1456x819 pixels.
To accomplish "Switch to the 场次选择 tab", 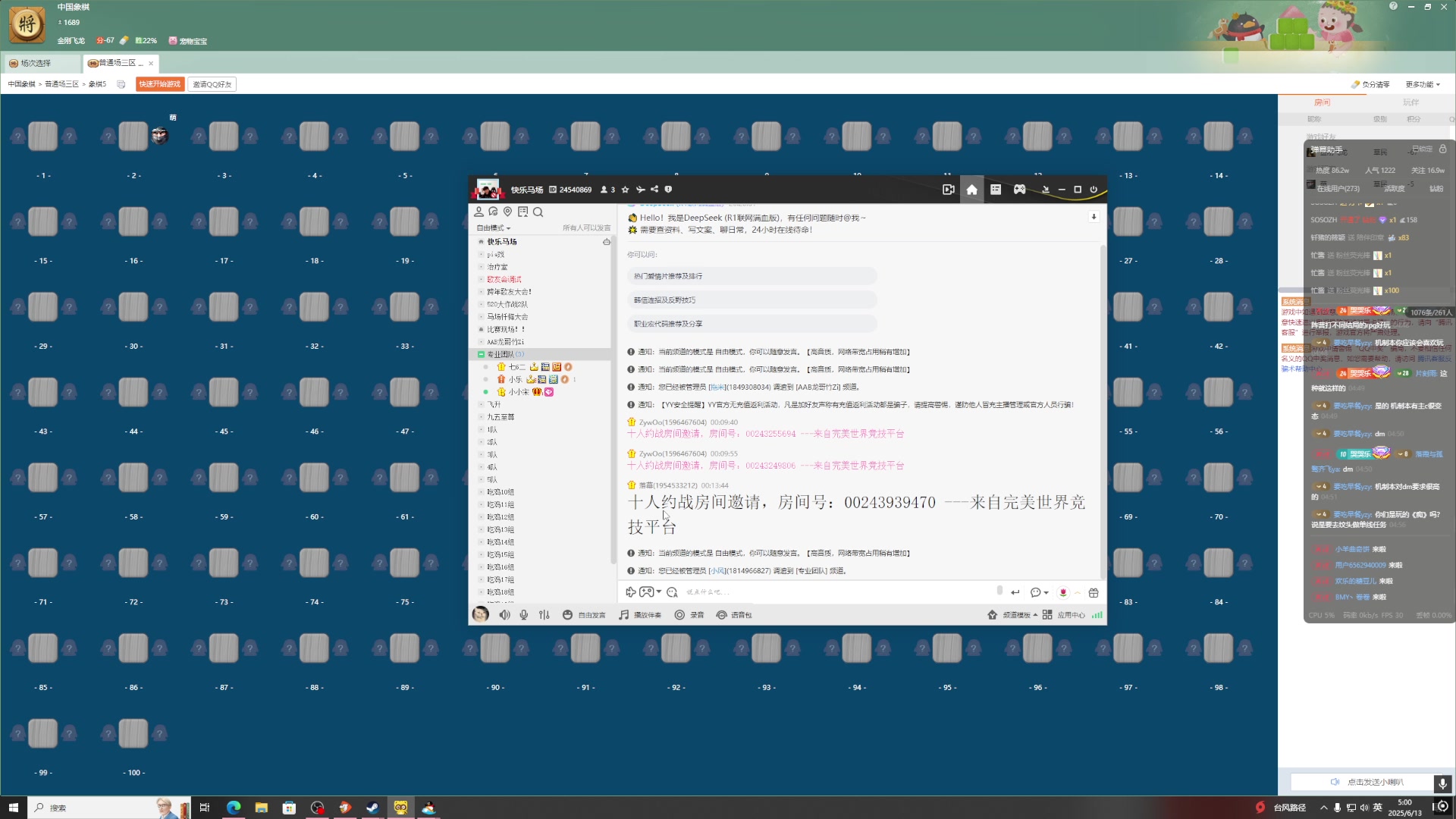I will click(42, 63).
